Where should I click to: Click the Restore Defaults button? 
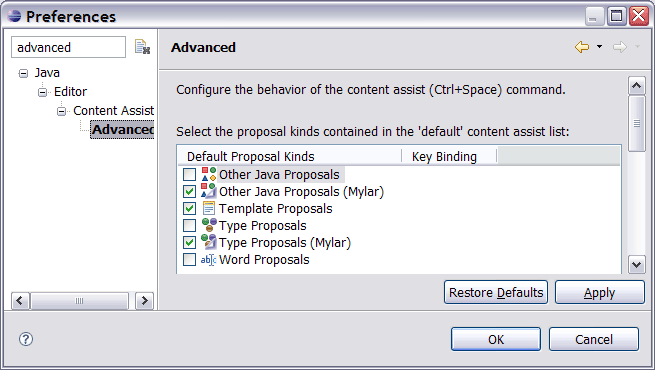pos(496,292)
